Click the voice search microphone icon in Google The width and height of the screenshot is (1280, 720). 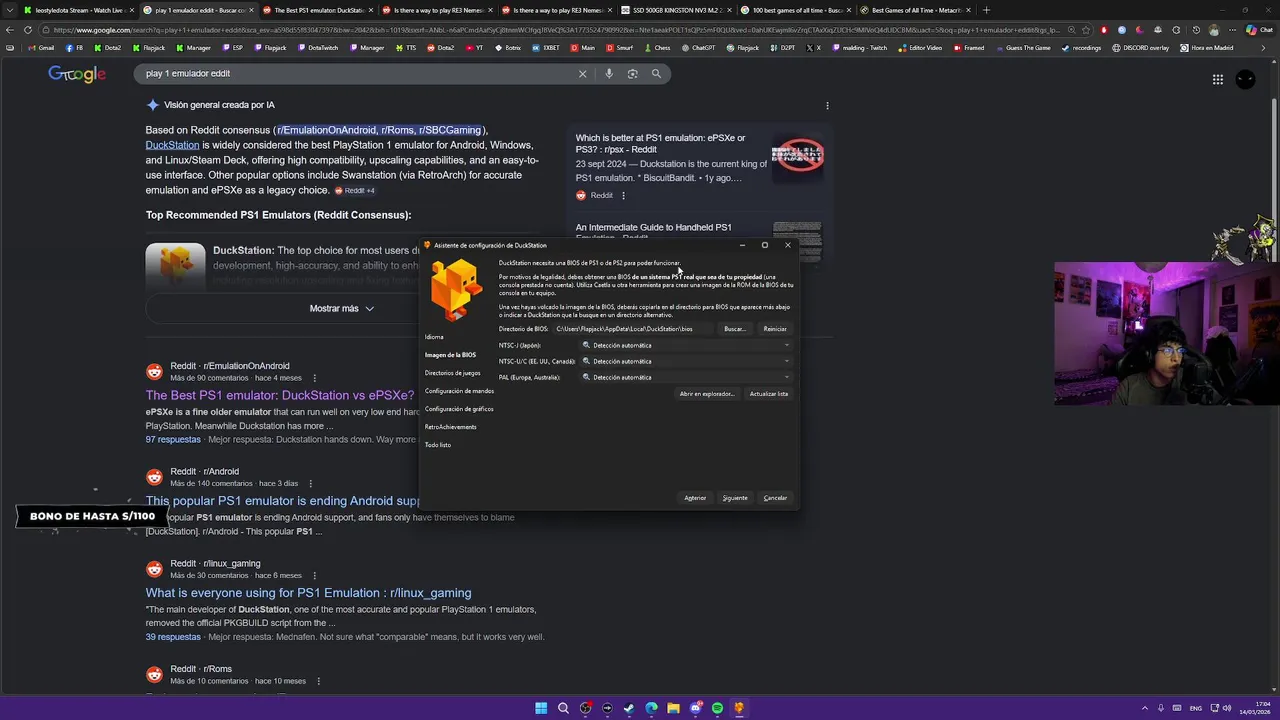(609, 73)
